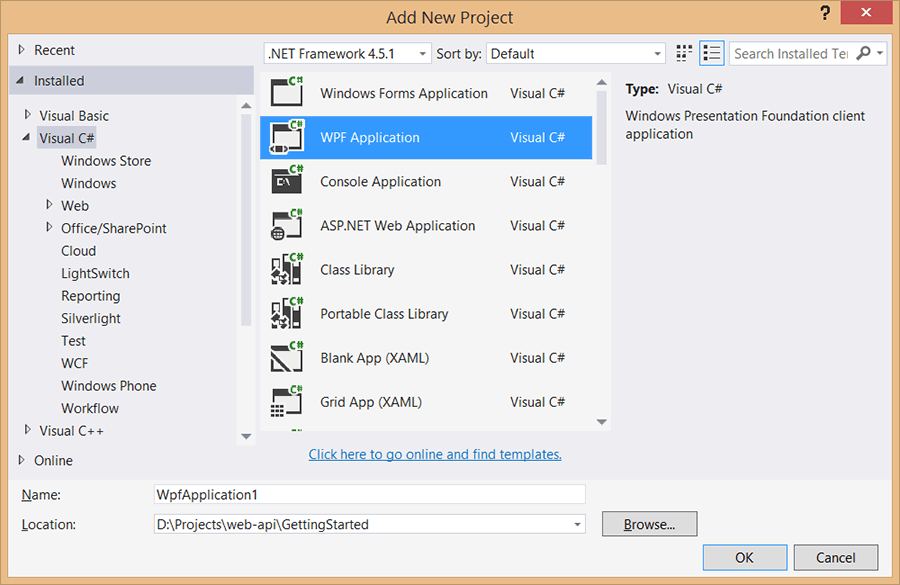Click the Windows Forms Application name
The height and width of the screenshot is (585, 900).
(x=404, y=93)
